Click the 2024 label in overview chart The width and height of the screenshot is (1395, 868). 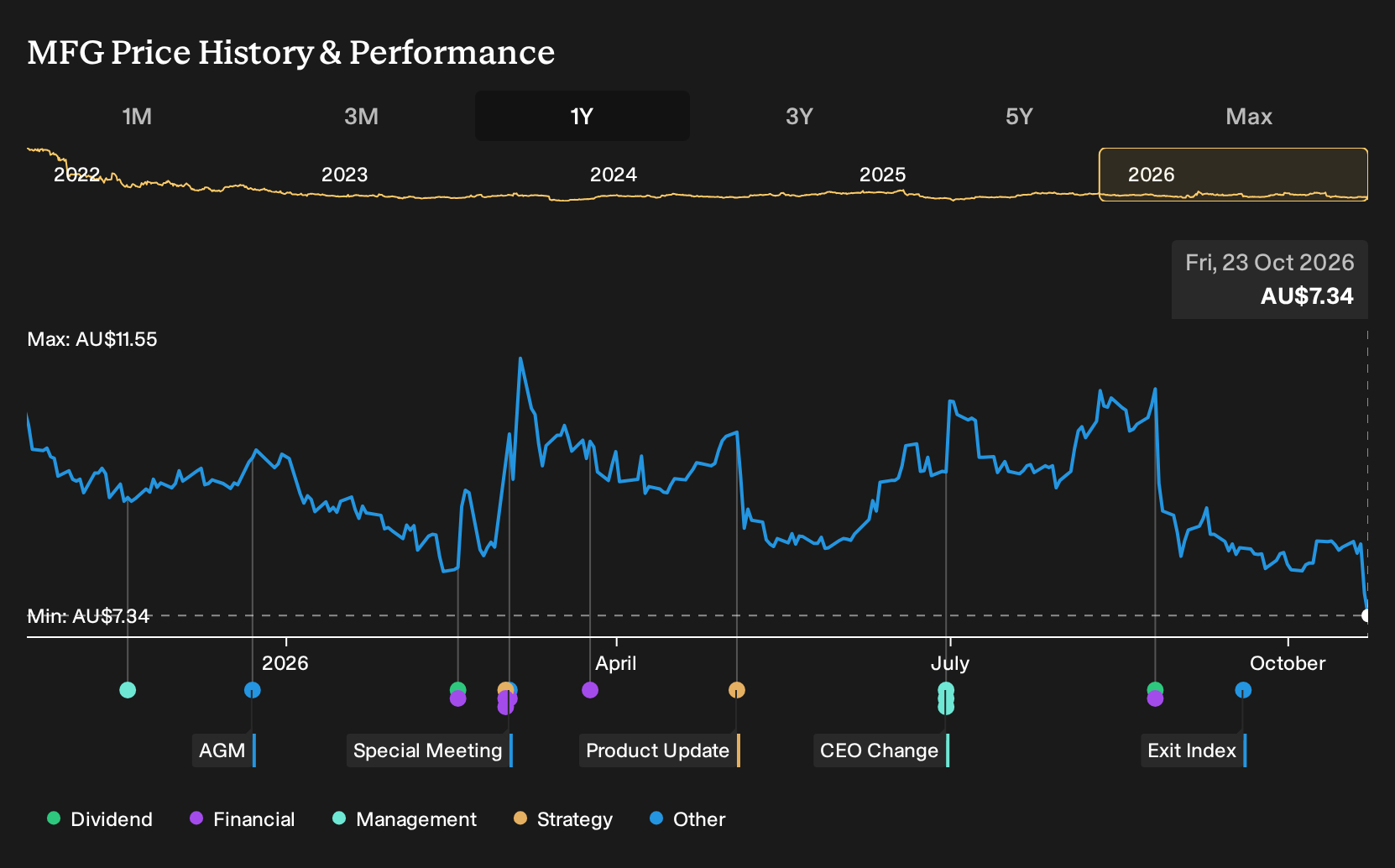point(614,175)
